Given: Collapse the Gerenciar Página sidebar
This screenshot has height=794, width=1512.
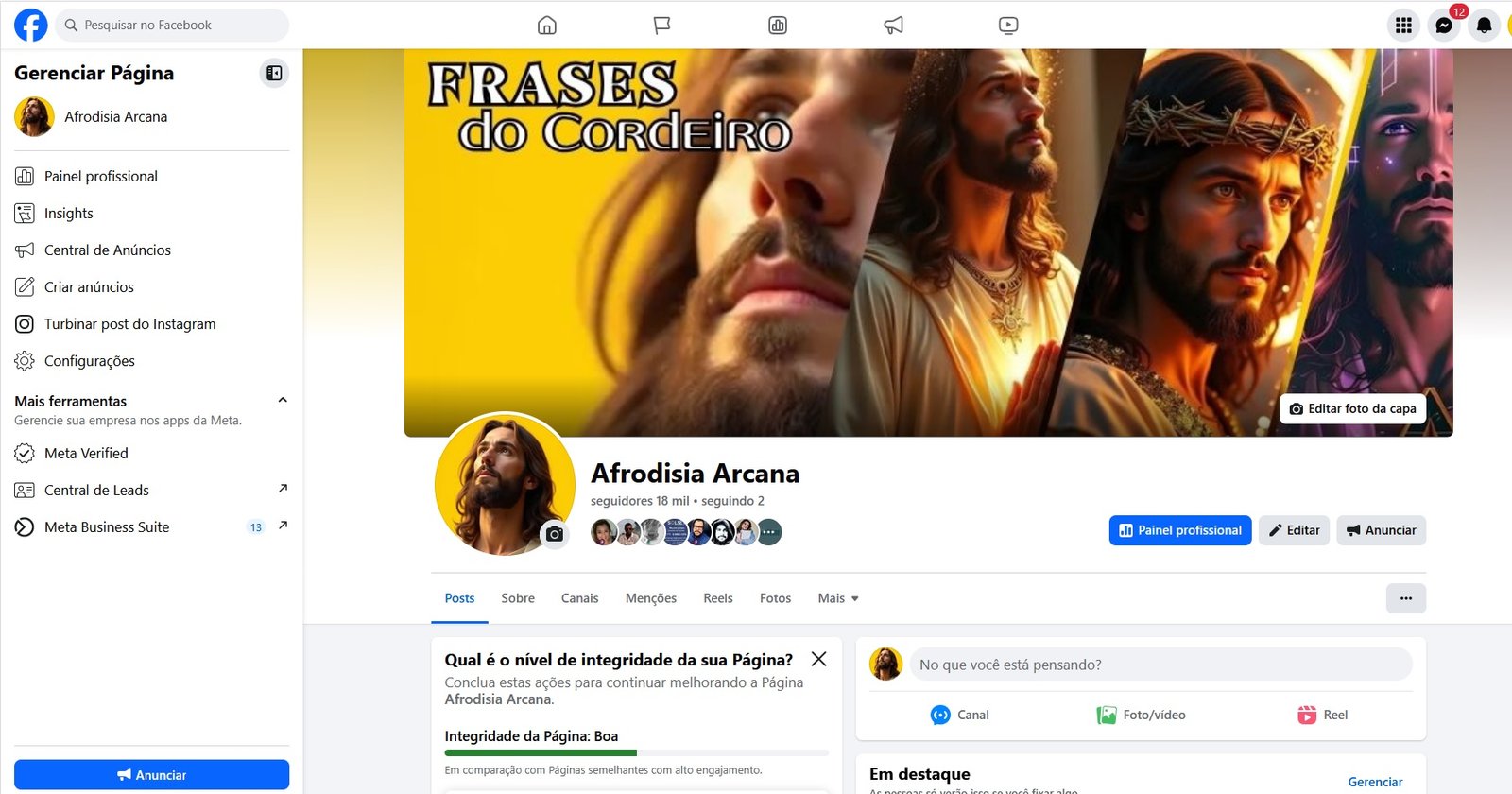Looking at the screenshot, I should pyautogui.click(x=274, y=73).
